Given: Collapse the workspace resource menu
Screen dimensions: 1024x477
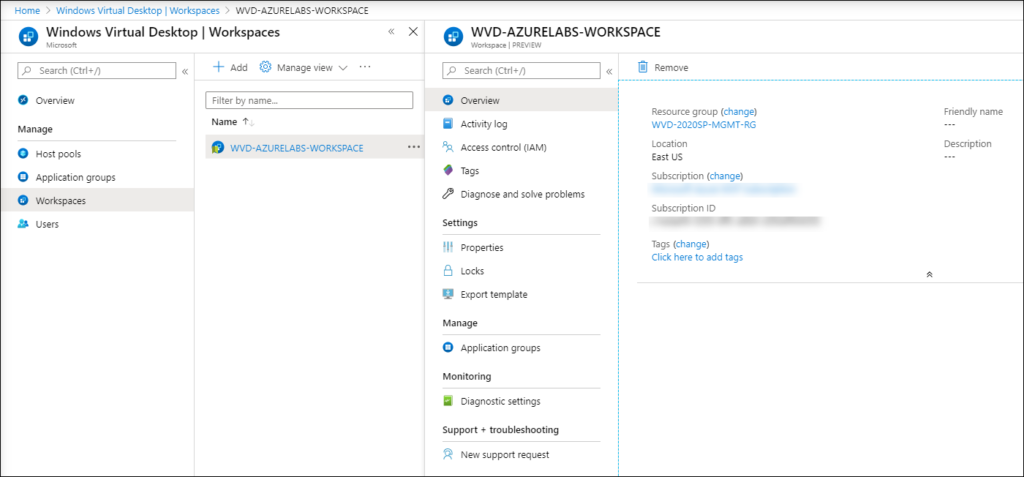Looking at the screenshot, I should pyautogui.click(x=609, y=71).
